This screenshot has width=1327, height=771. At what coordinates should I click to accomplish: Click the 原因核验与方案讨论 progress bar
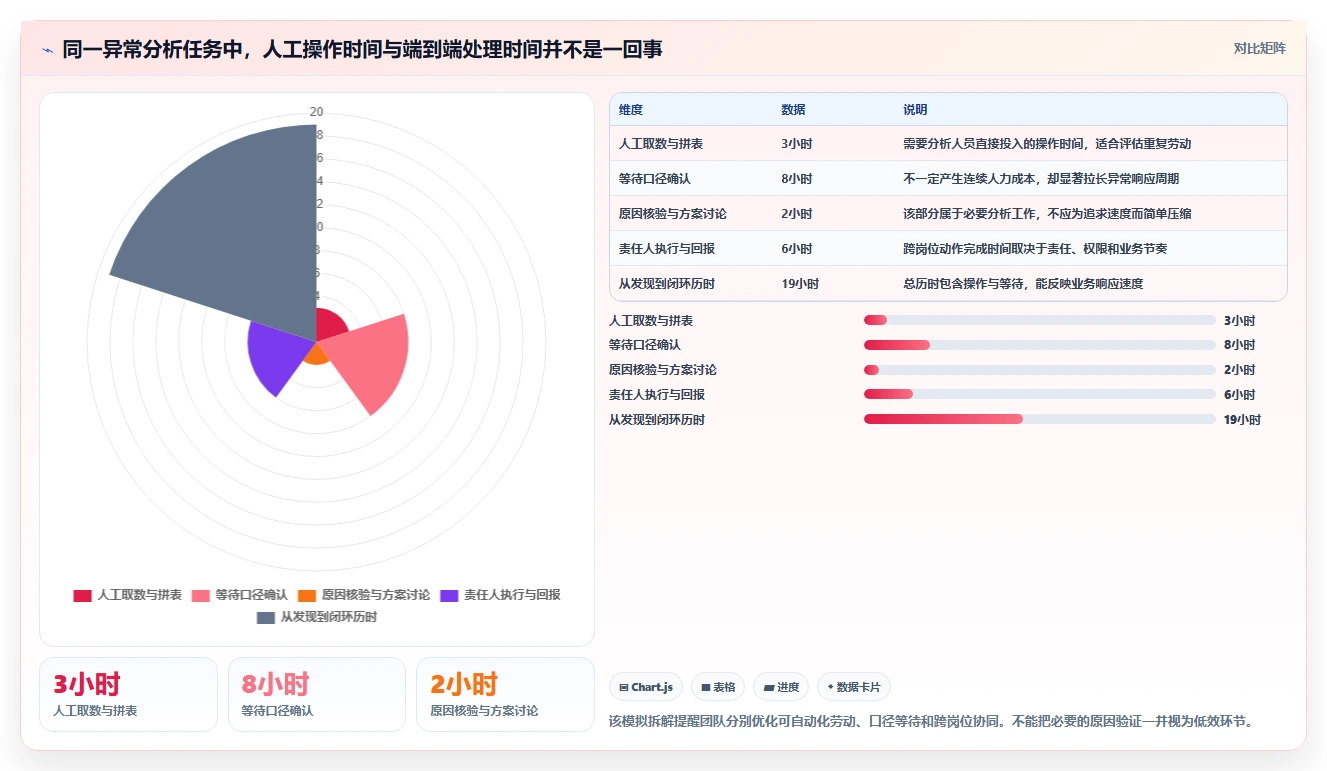click(x=1040, y=370)
